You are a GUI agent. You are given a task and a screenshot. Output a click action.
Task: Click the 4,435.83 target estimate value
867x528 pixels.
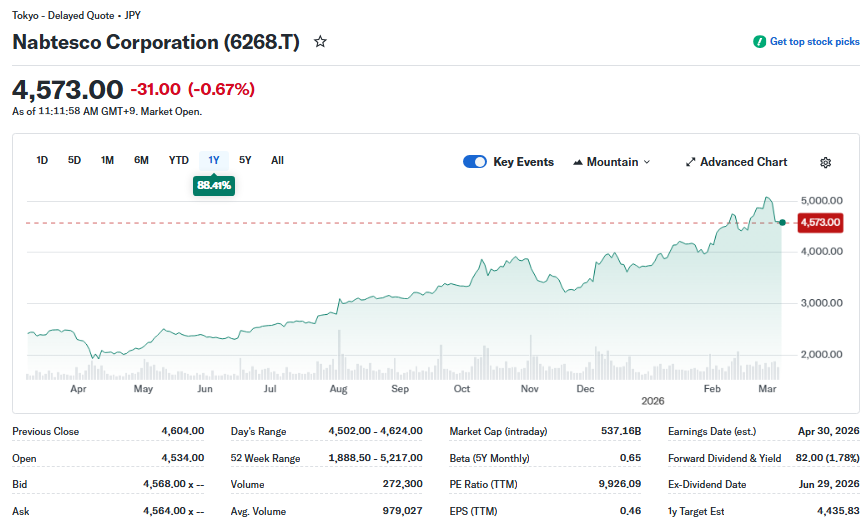[838, 511]
